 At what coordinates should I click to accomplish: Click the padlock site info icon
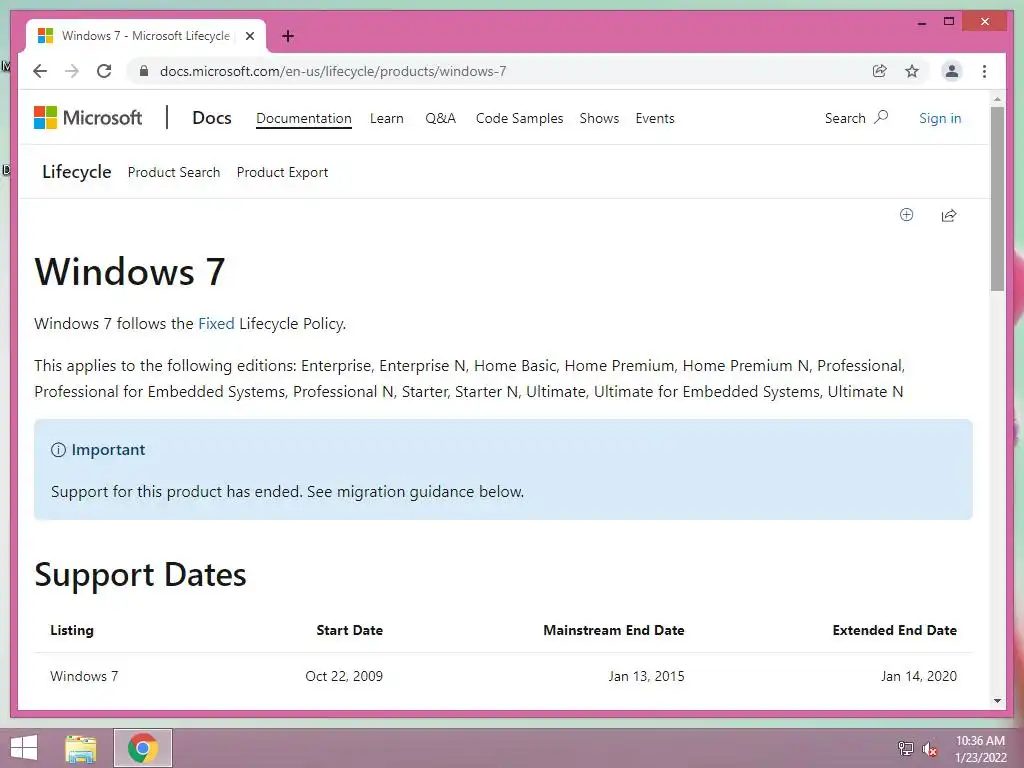coord(144,71)
